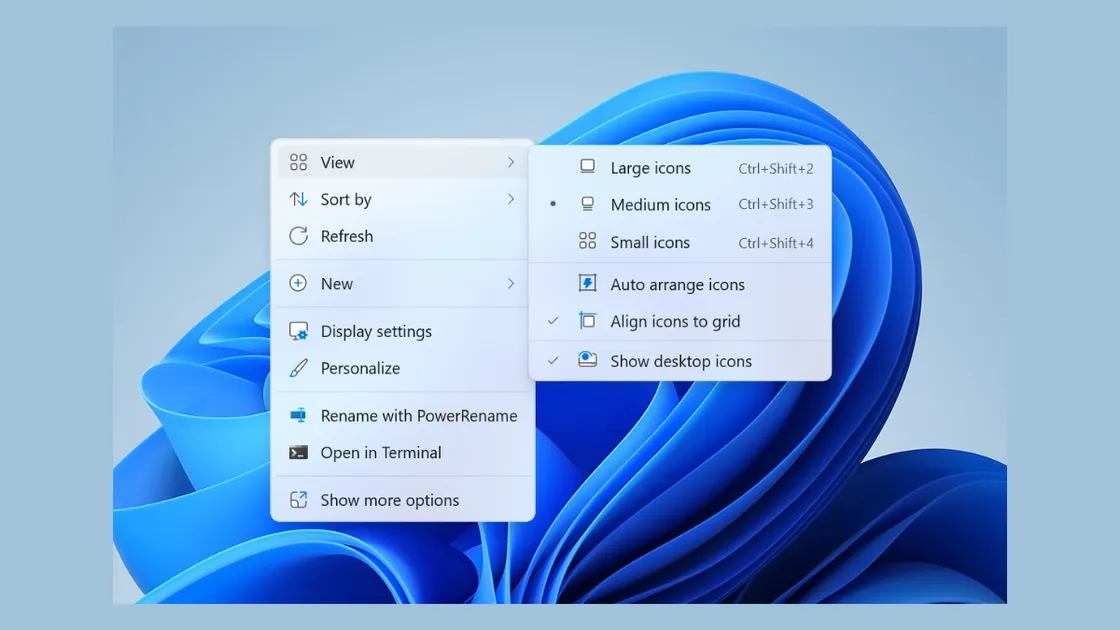Screen dimensions: 1120x630
Task: Open Display settings
Action: pos(375,330)
